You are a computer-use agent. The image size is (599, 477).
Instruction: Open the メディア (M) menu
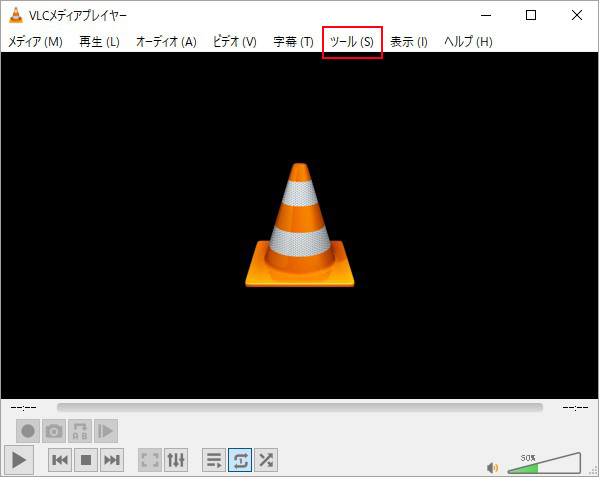coord(35,42)
